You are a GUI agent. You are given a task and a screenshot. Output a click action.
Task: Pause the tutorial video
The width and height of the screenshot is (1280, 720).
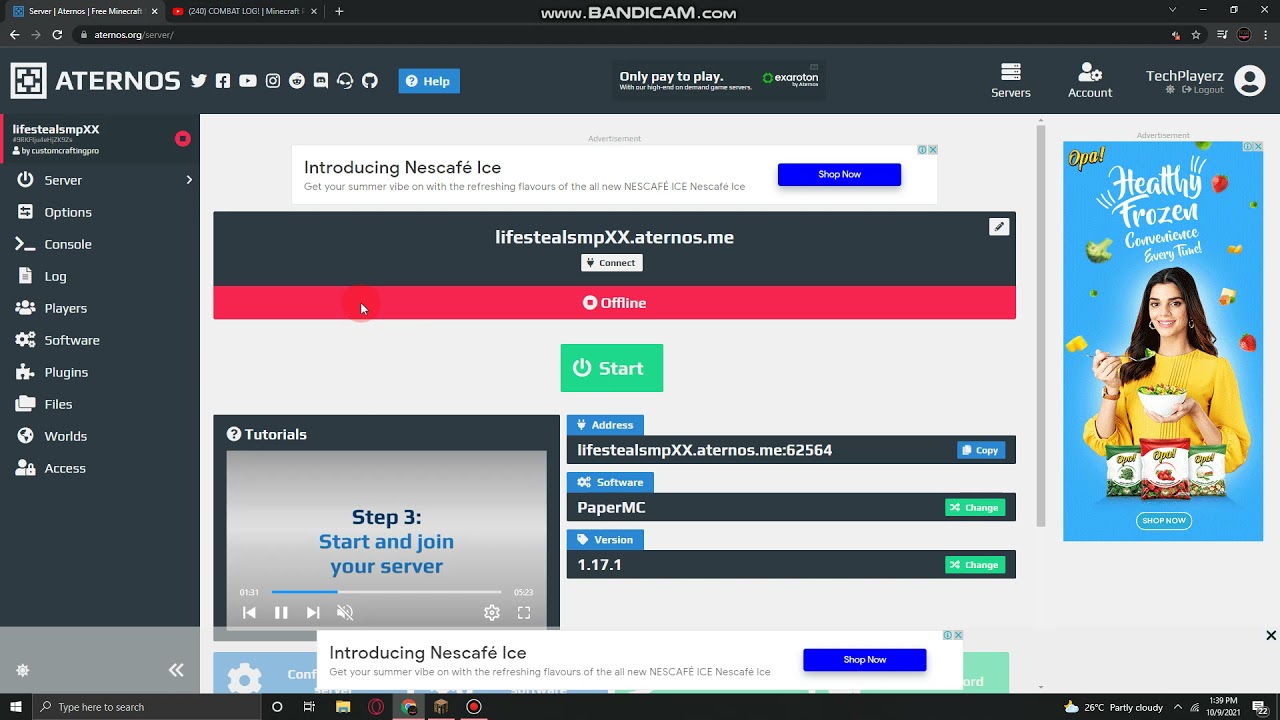[281, 613]
